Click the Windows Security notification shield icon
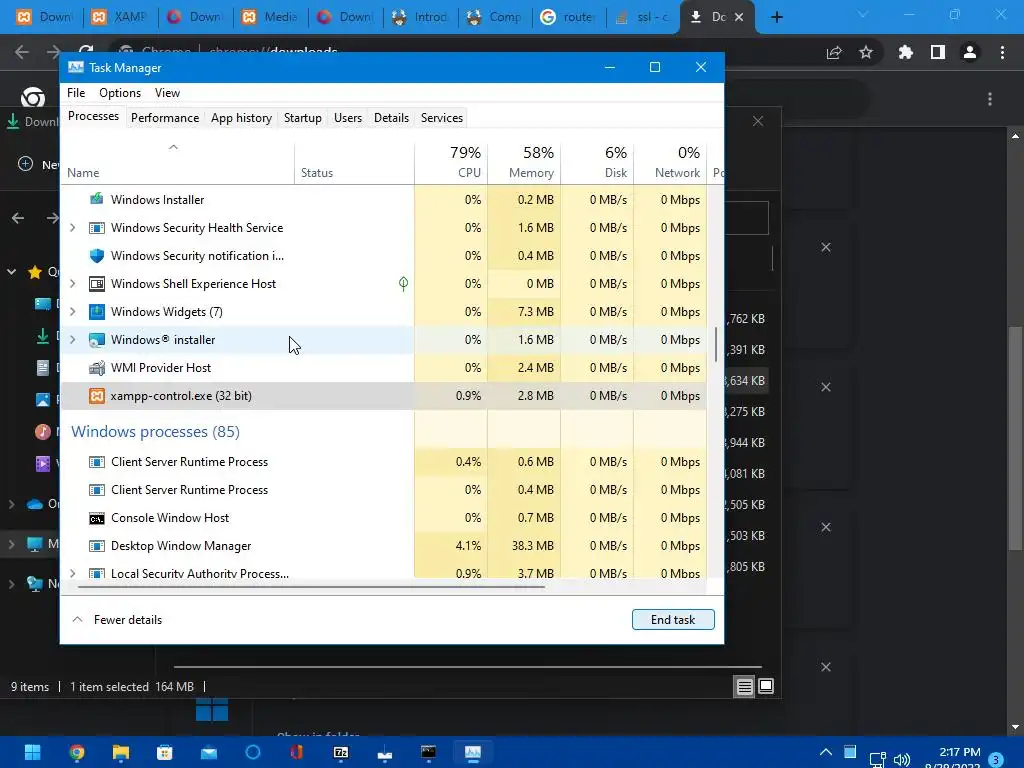This screenshot has height=768, width=1024. pos(97,255)
